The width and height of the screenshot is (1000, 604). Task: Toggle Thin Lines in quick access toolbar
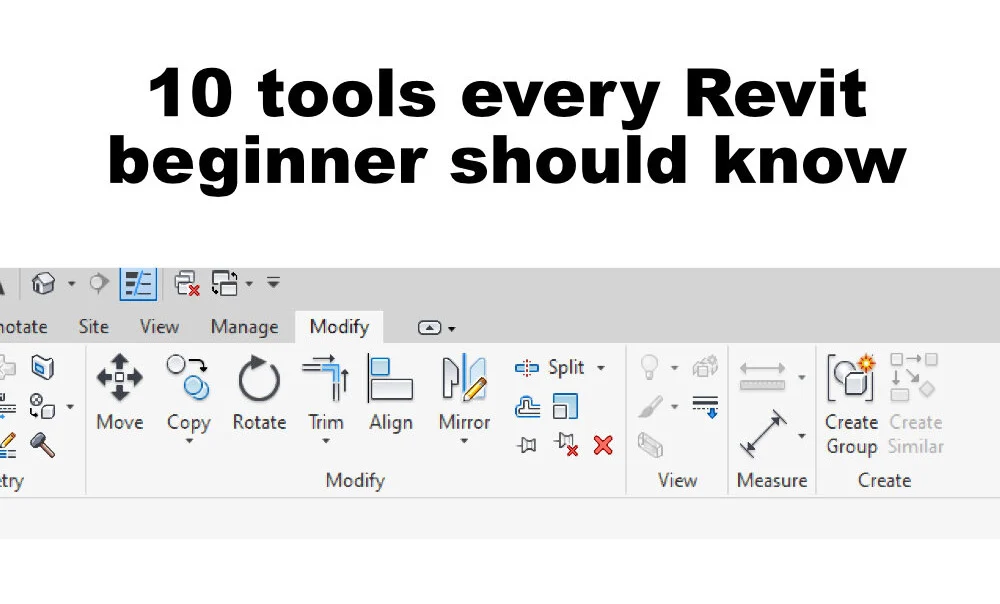pyautogui.click(x=138, y=283)
